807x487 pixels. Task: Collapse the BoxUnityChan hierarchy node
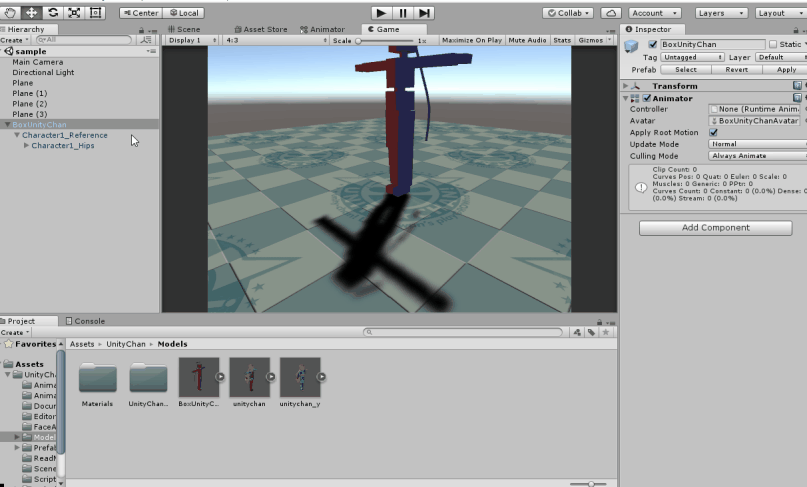(x=7, y=125)
